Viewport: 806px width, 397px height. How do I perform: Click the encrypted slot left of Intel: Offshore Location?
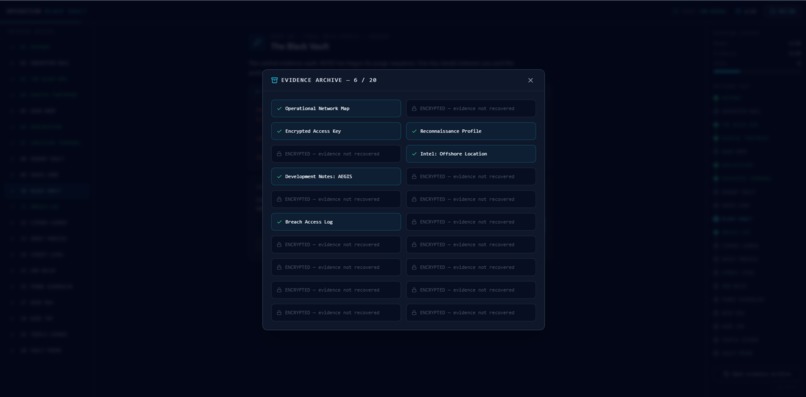[336, 154]
